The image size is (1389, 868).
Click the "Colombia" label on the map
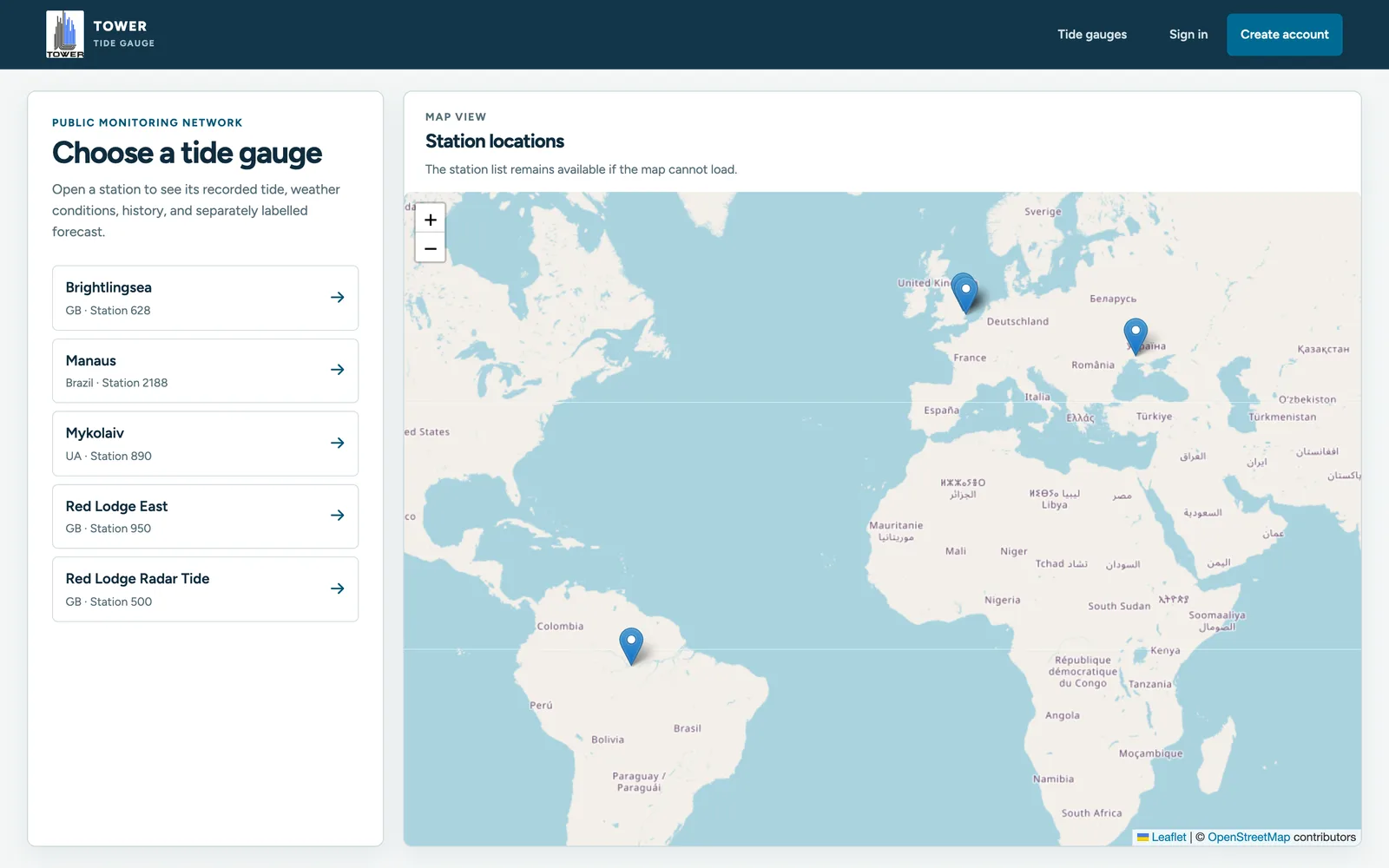click(x=560, y=626)
